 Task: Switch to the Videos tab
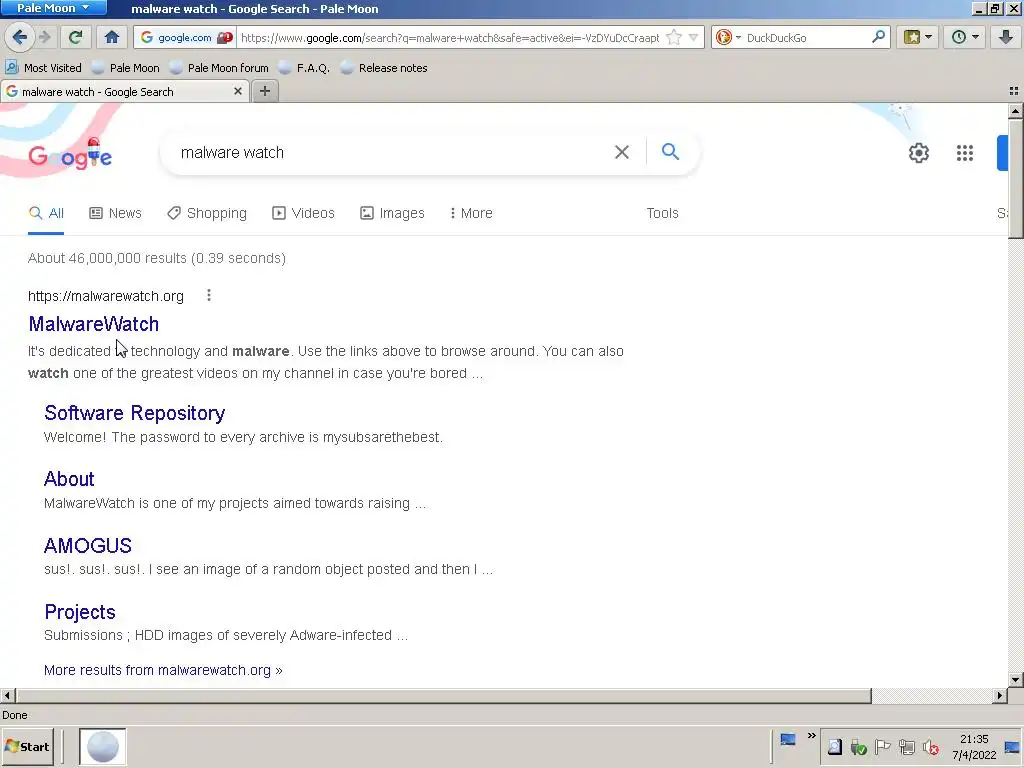pyautogui.click(x=304, y=213)
